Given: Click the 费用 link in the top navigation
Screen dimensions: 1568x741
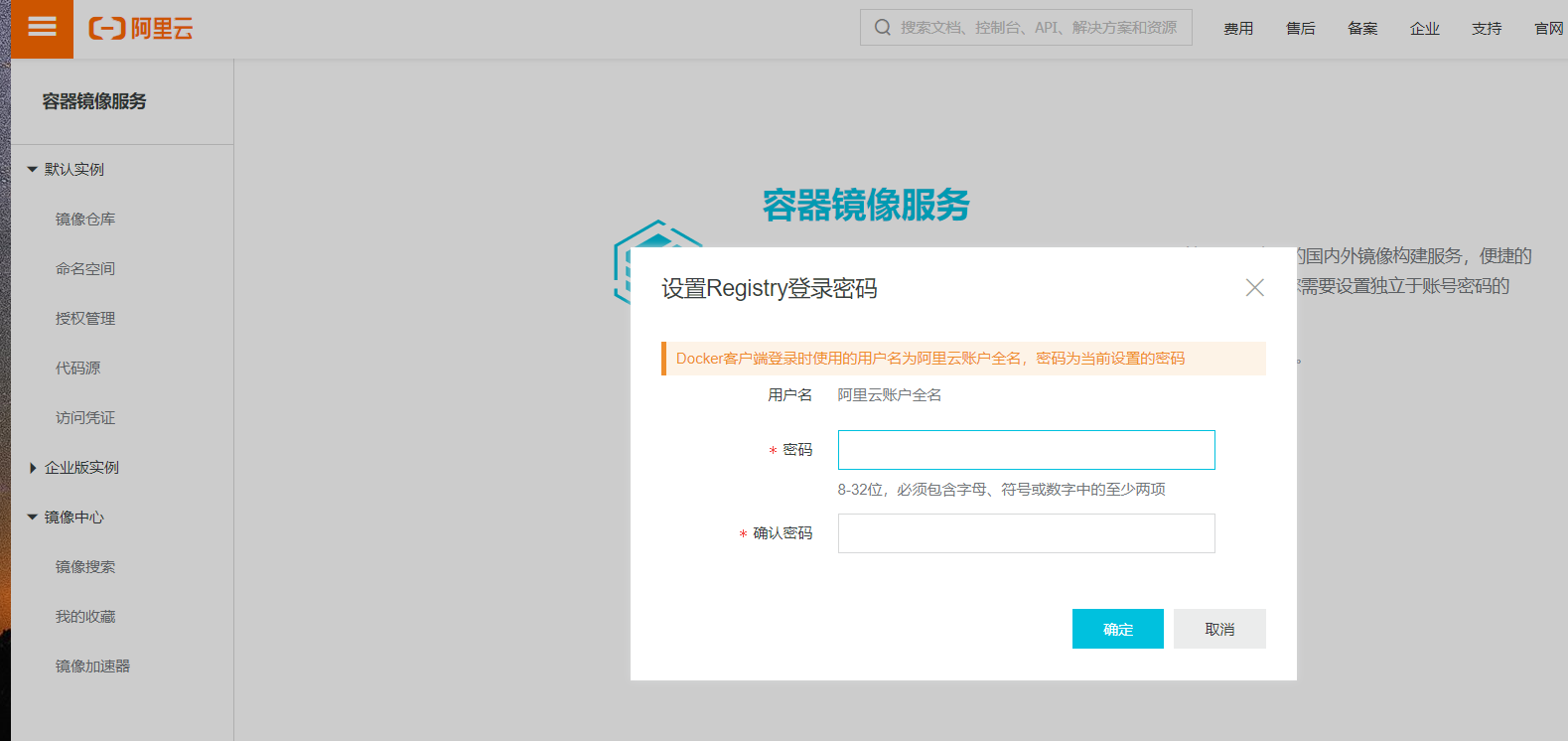Looking at the screenshot, I should [1238, 29].
